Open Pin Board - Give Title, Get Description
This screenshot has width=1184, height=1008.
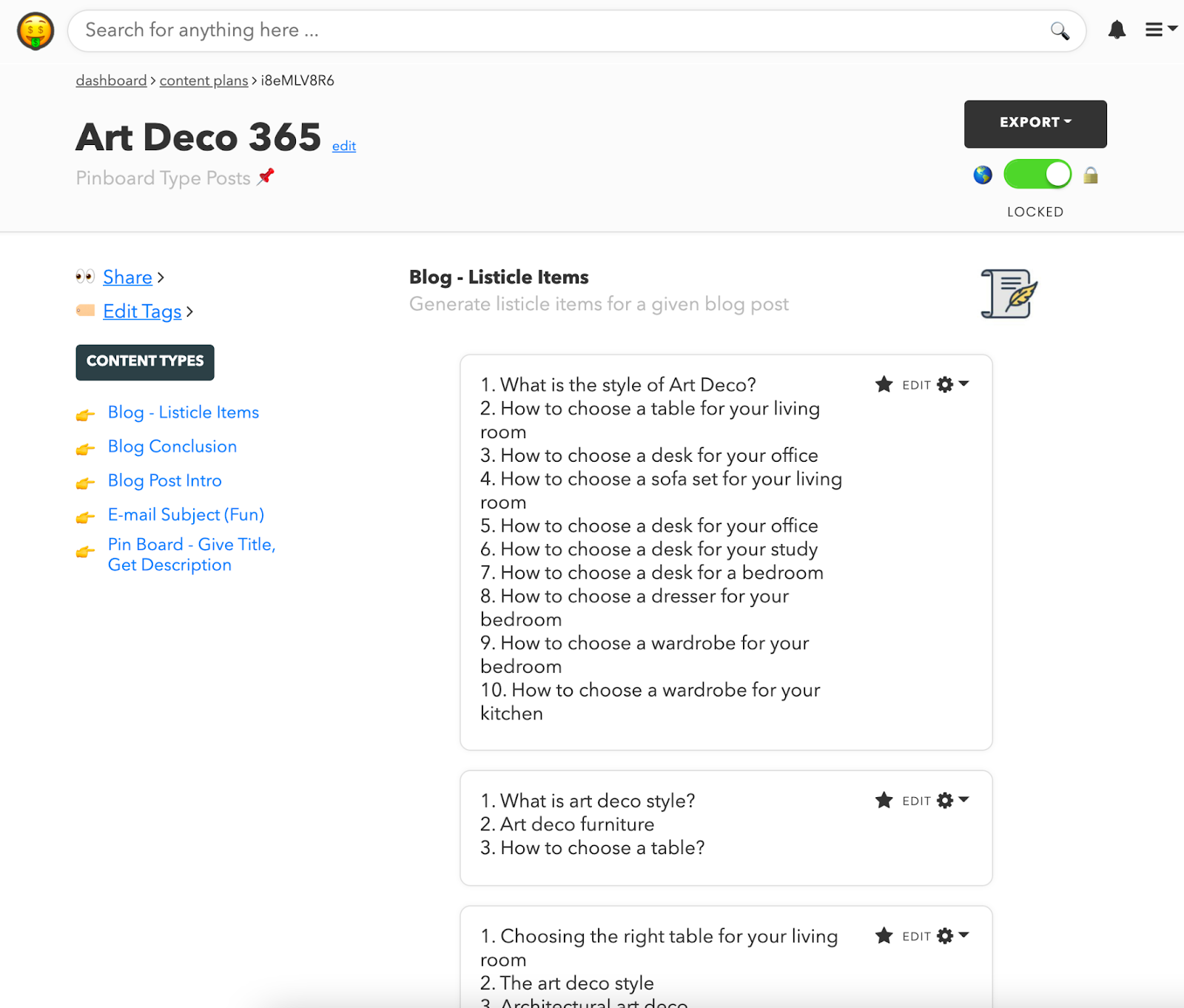[x=192, y=554]
